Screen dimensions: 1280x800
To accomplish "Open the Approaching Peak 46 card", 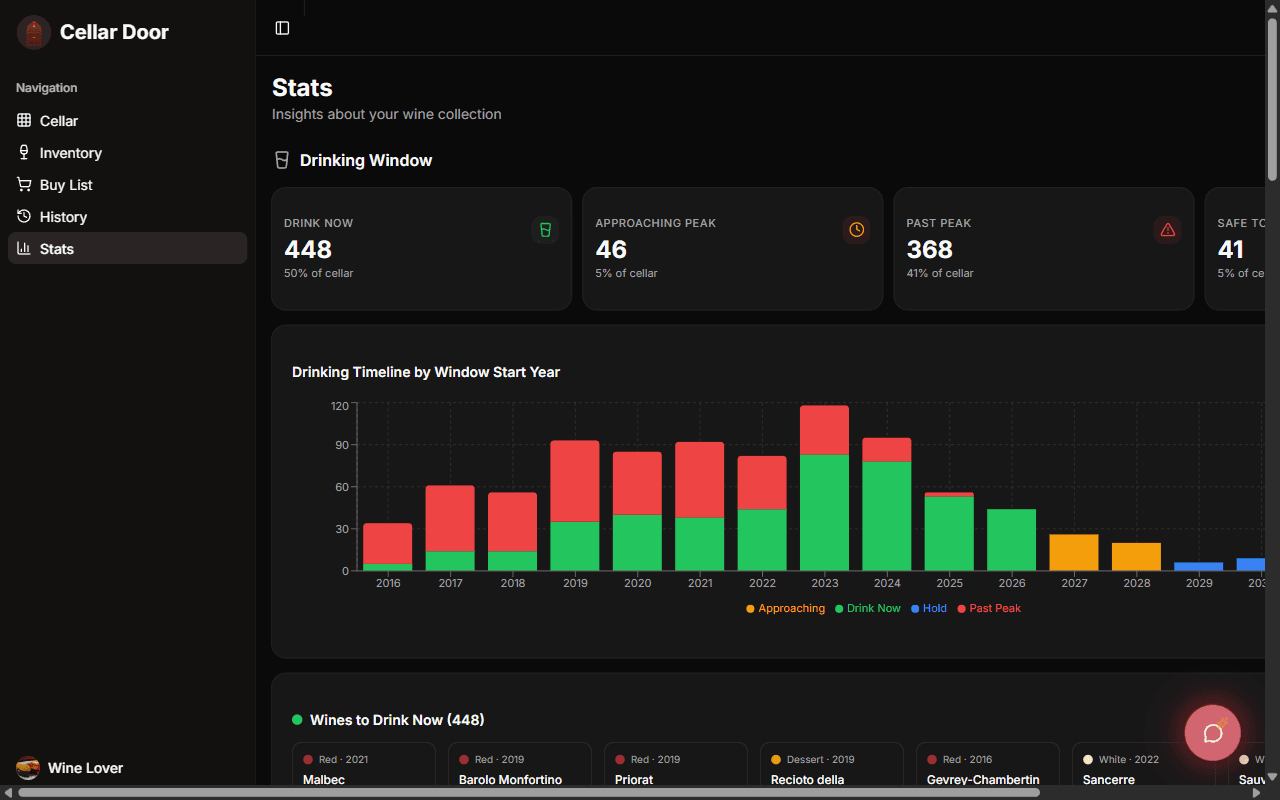I will pos(733,249).
